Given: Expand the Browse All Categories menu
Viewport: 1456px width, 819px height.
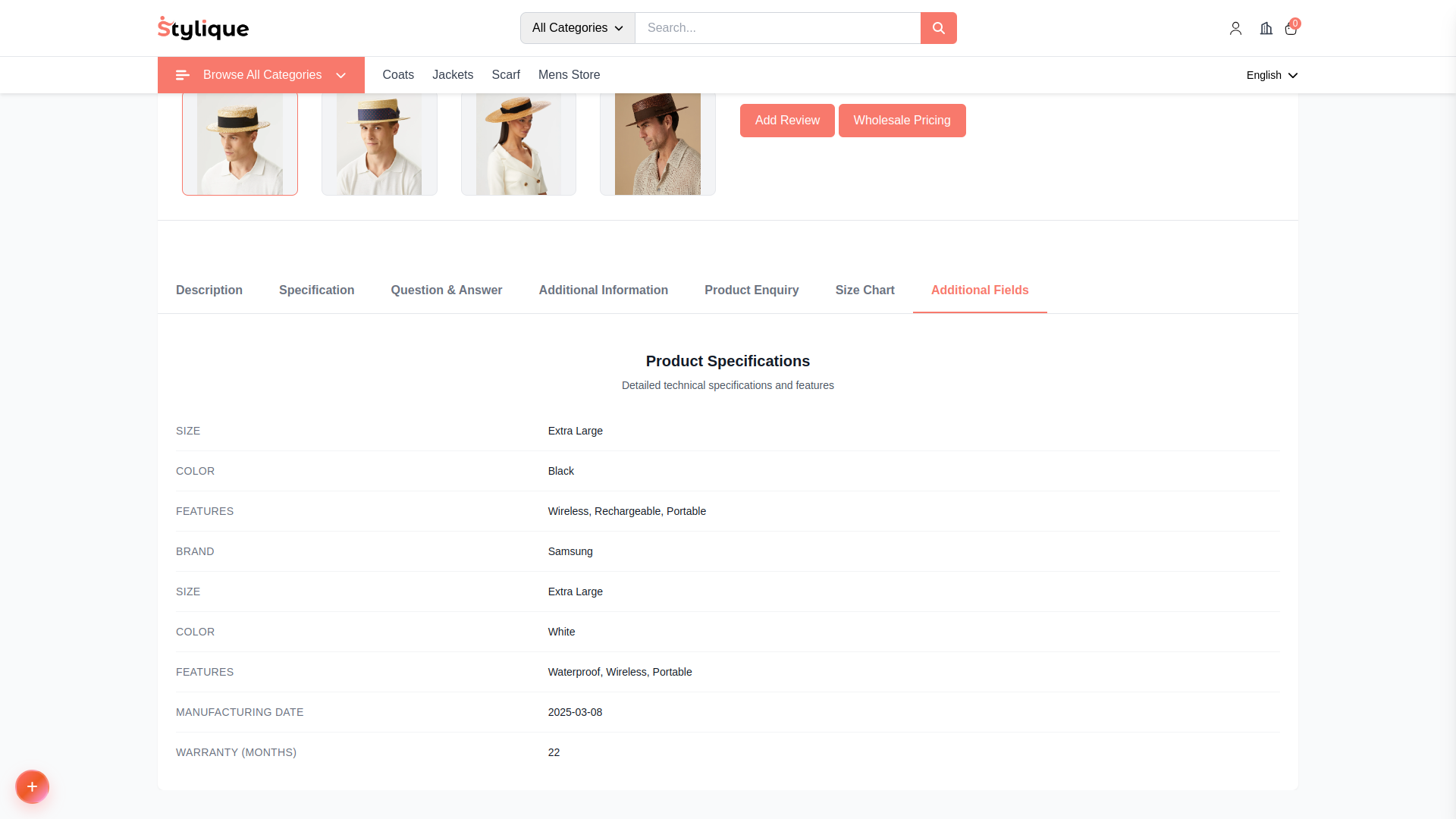Looking at the screenshot, I should pyautogui.click(x=261, y=75).
